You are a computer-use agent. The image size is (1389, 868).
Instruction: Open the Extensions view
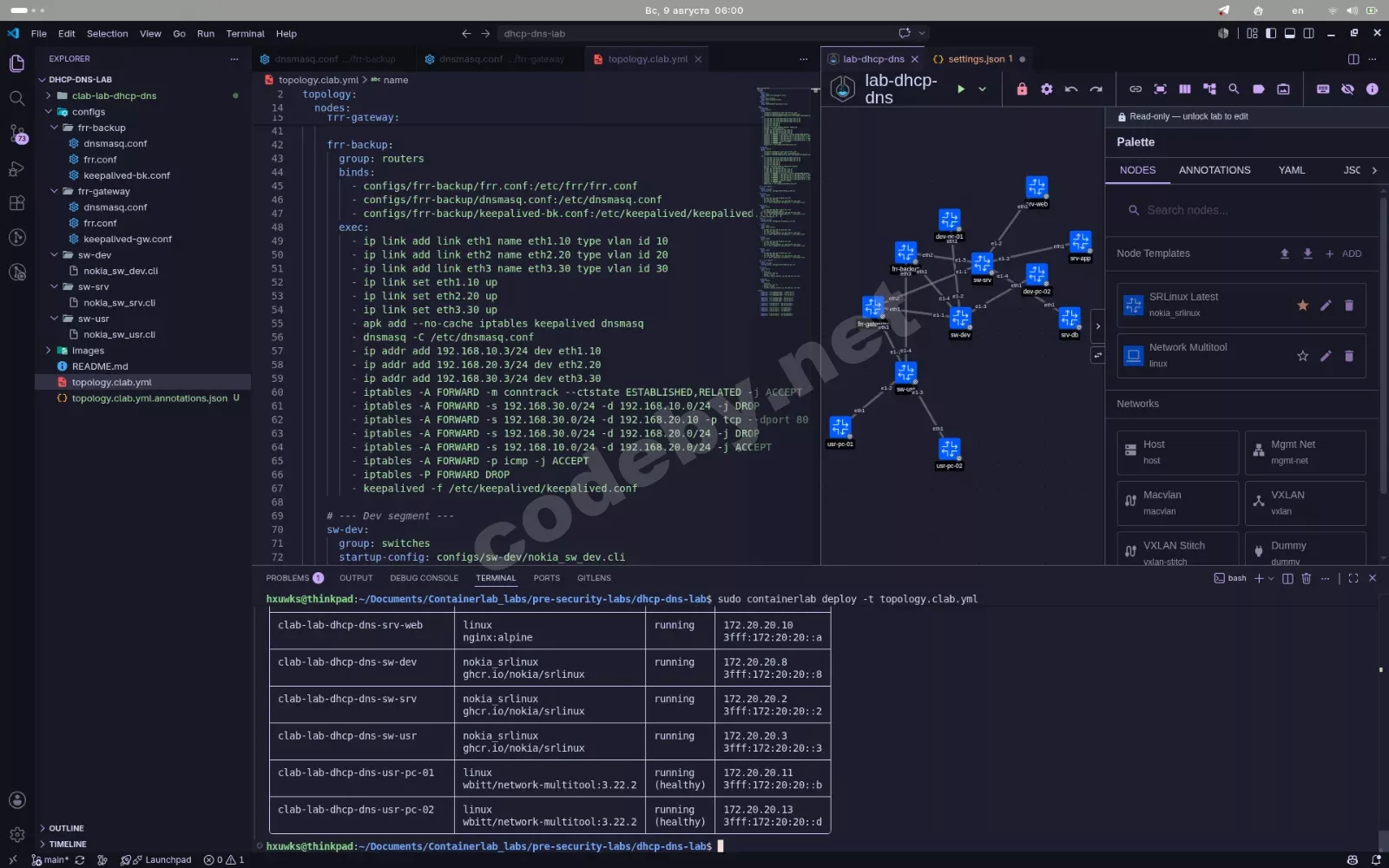pyautogui.click(x=16, y=203)
